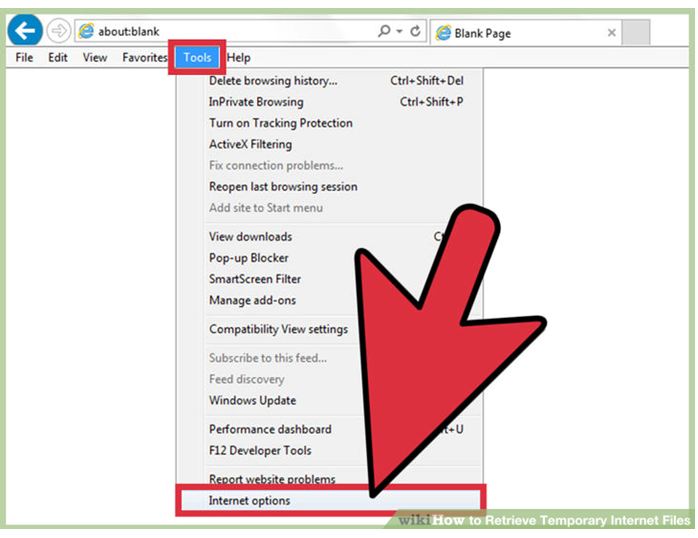
Task: Click the Internet Explorer icon in address bar
Action: click(x=86, y=31)
